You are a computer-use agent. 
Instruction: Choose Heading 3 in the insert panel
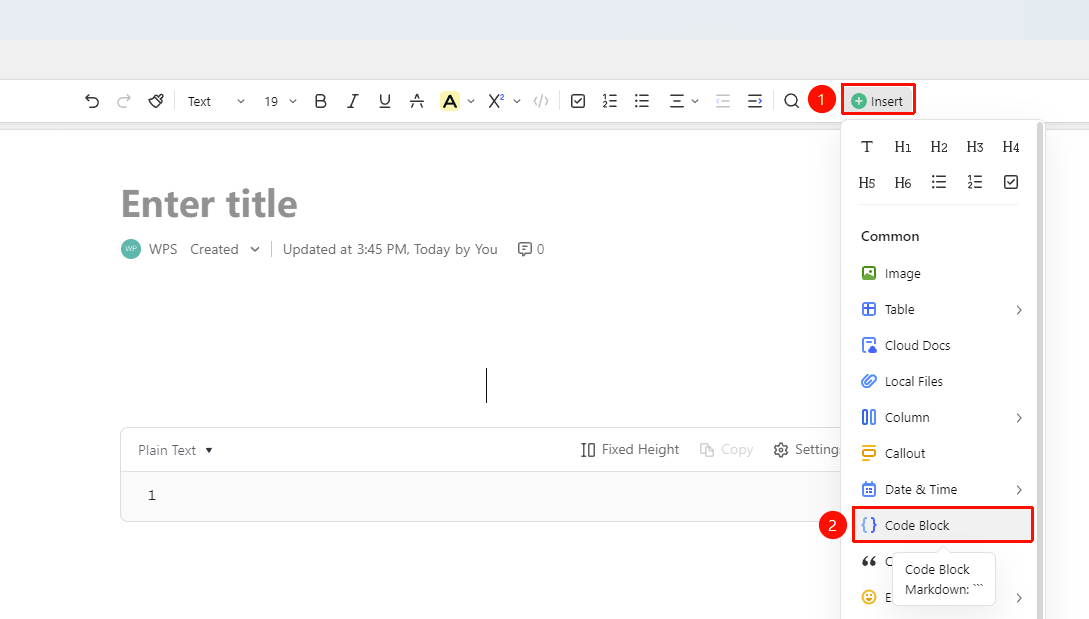[x=975, y=147]
